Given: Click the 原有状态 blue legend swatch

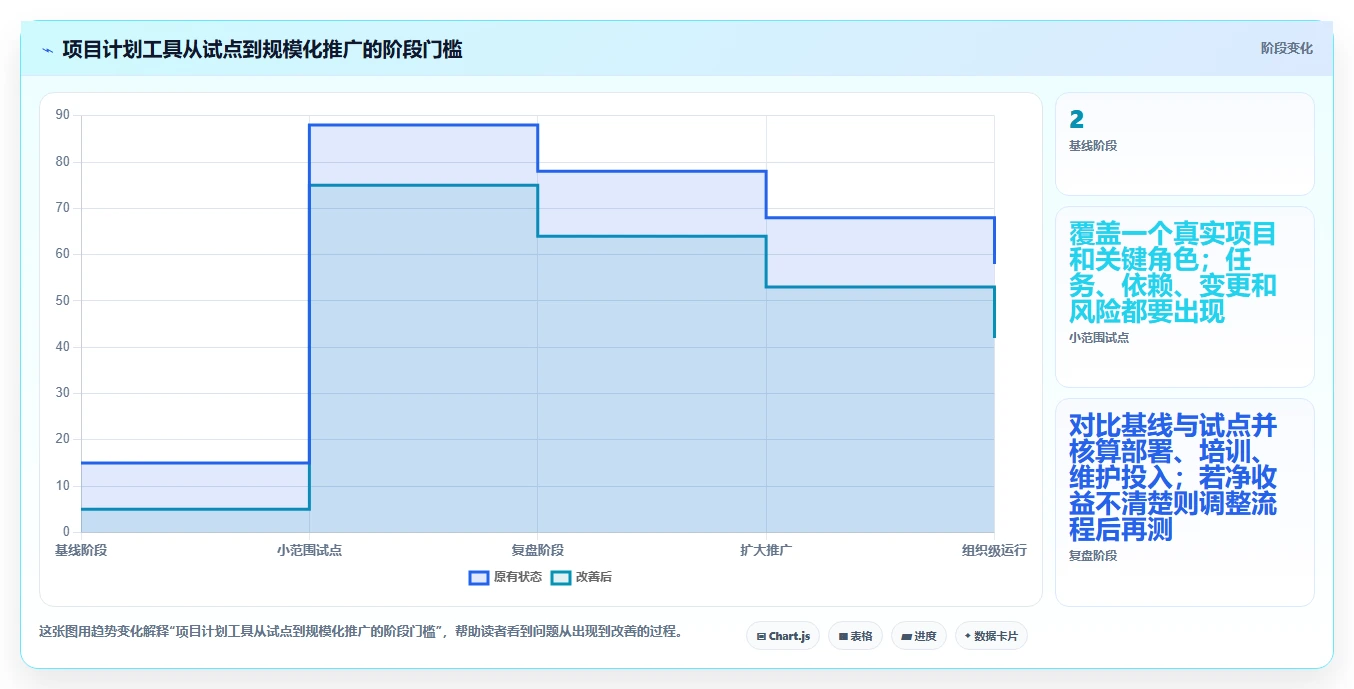Looking at the screenshot, I should point(479,577).
